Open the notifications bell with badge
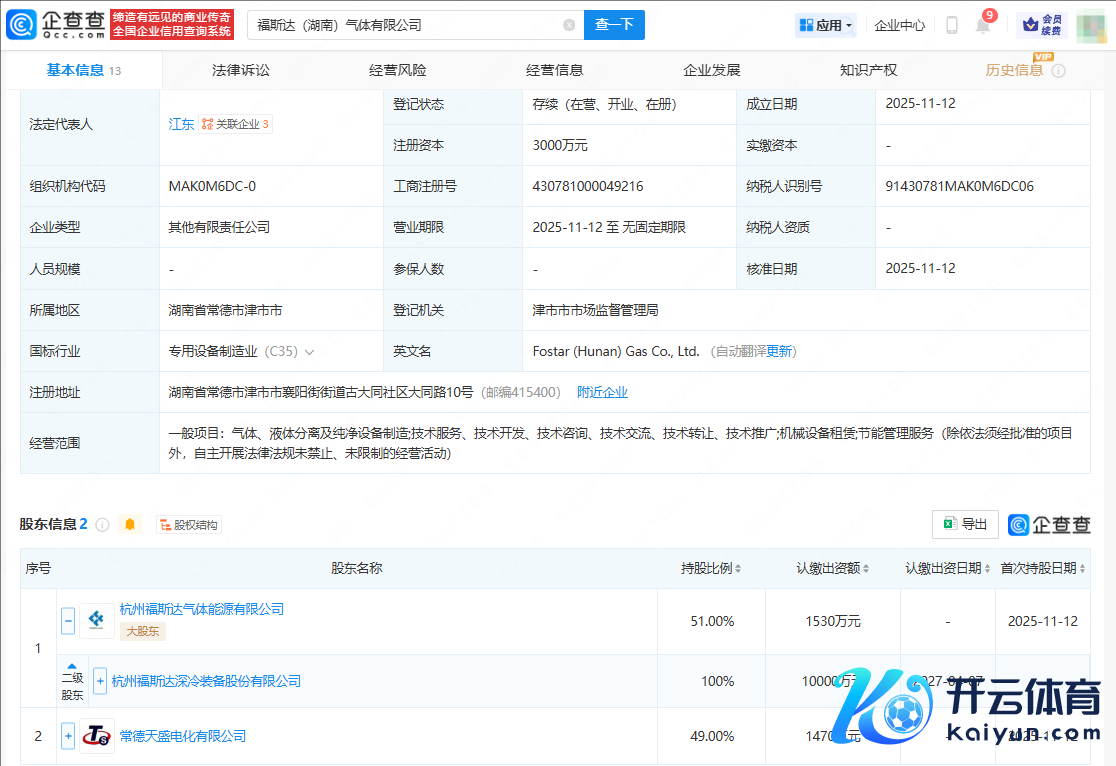The width and height of the screenshot is (1116, 766). point(983,25)
